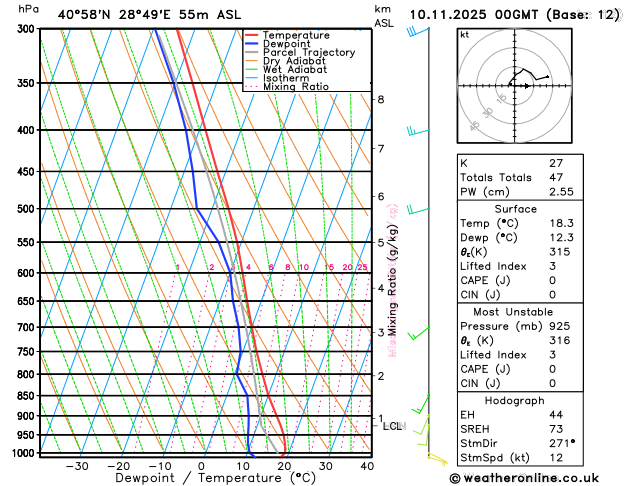Click the 300 hPa wind barb
This screenshot has width=629, height=486.
tap(418, 31)
